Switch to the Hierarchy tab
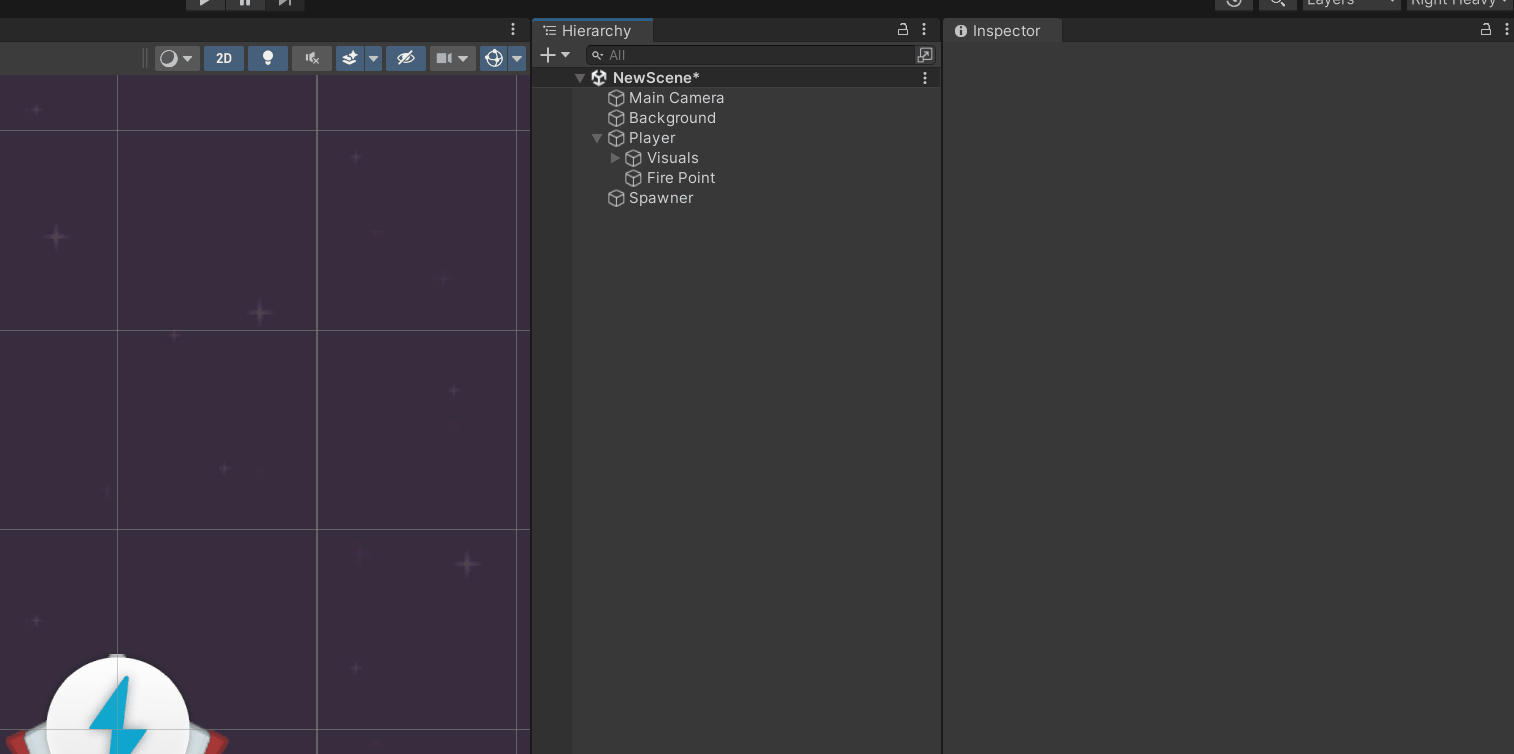This screenshot has height=754, width=1514. coord(593,31)
